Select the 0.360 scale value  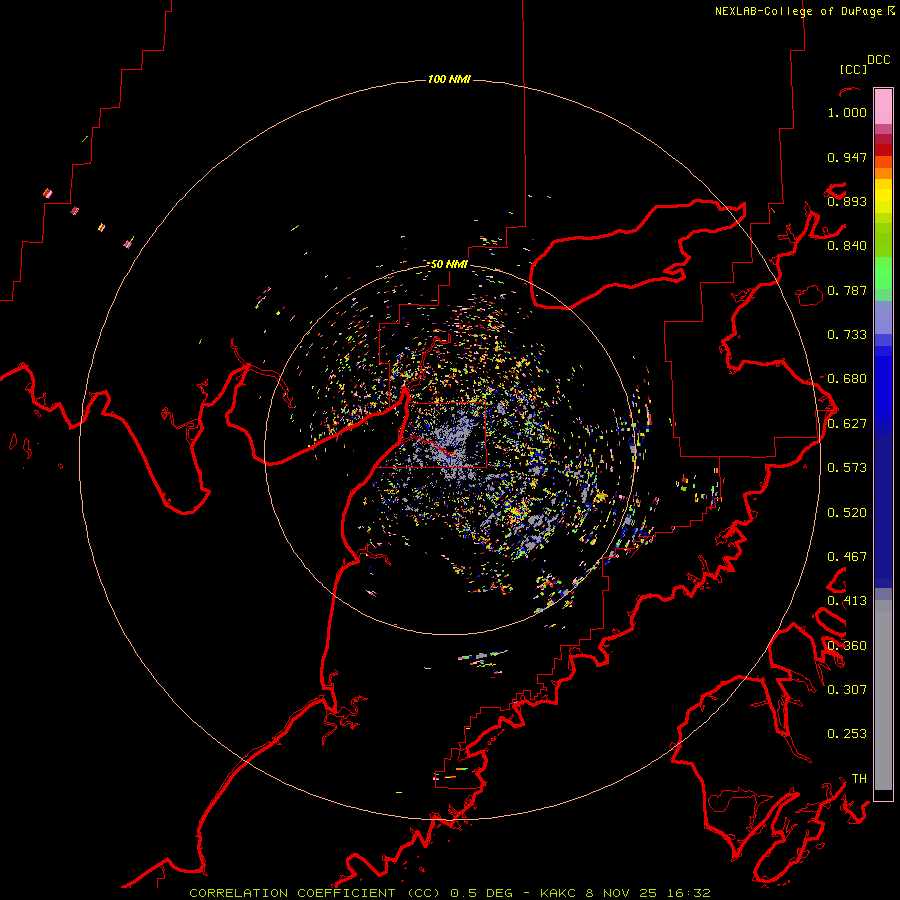point(847,646)
